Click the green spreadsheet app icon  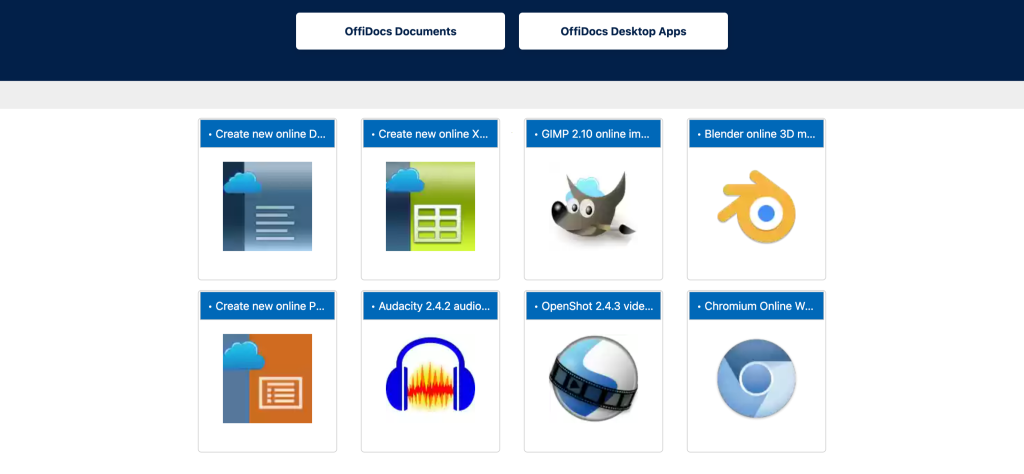[x=430, y=206]
